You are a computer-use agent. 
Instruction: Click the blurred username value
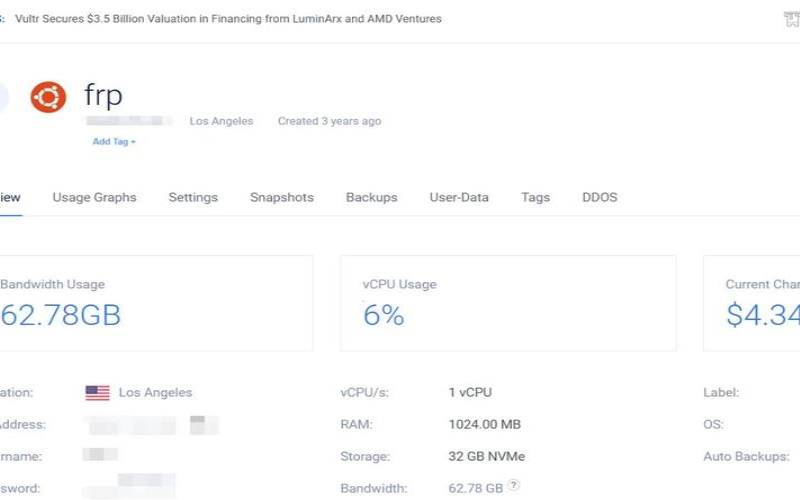point(101,454)
